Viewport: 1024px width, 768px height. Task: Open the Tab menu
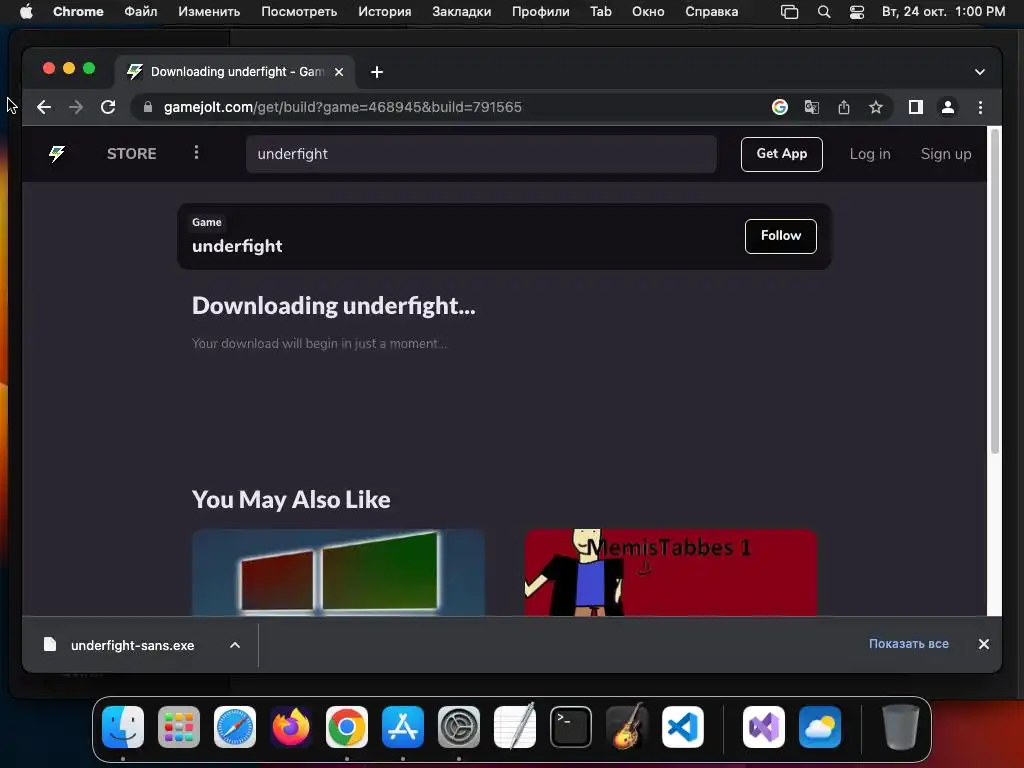click(601, 12)
